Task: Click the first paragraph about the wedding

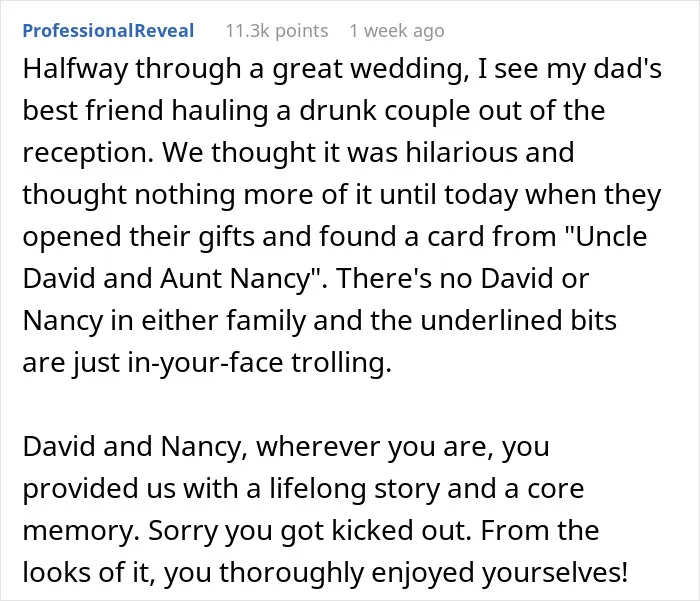Action: [342, 216]
